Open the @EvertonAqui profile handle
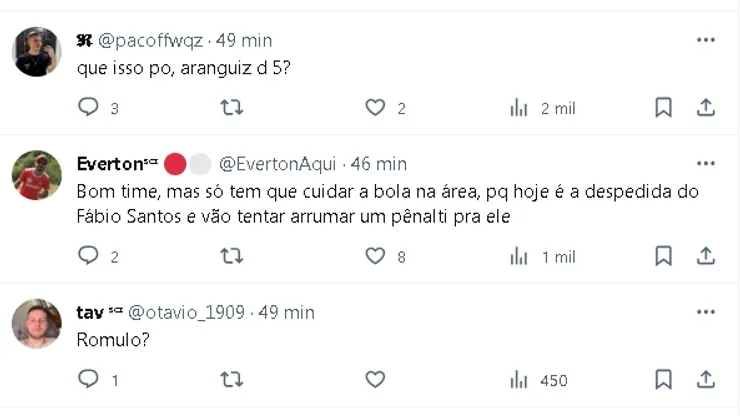Viewport: 740px width, 416px height. click(277, 164)
